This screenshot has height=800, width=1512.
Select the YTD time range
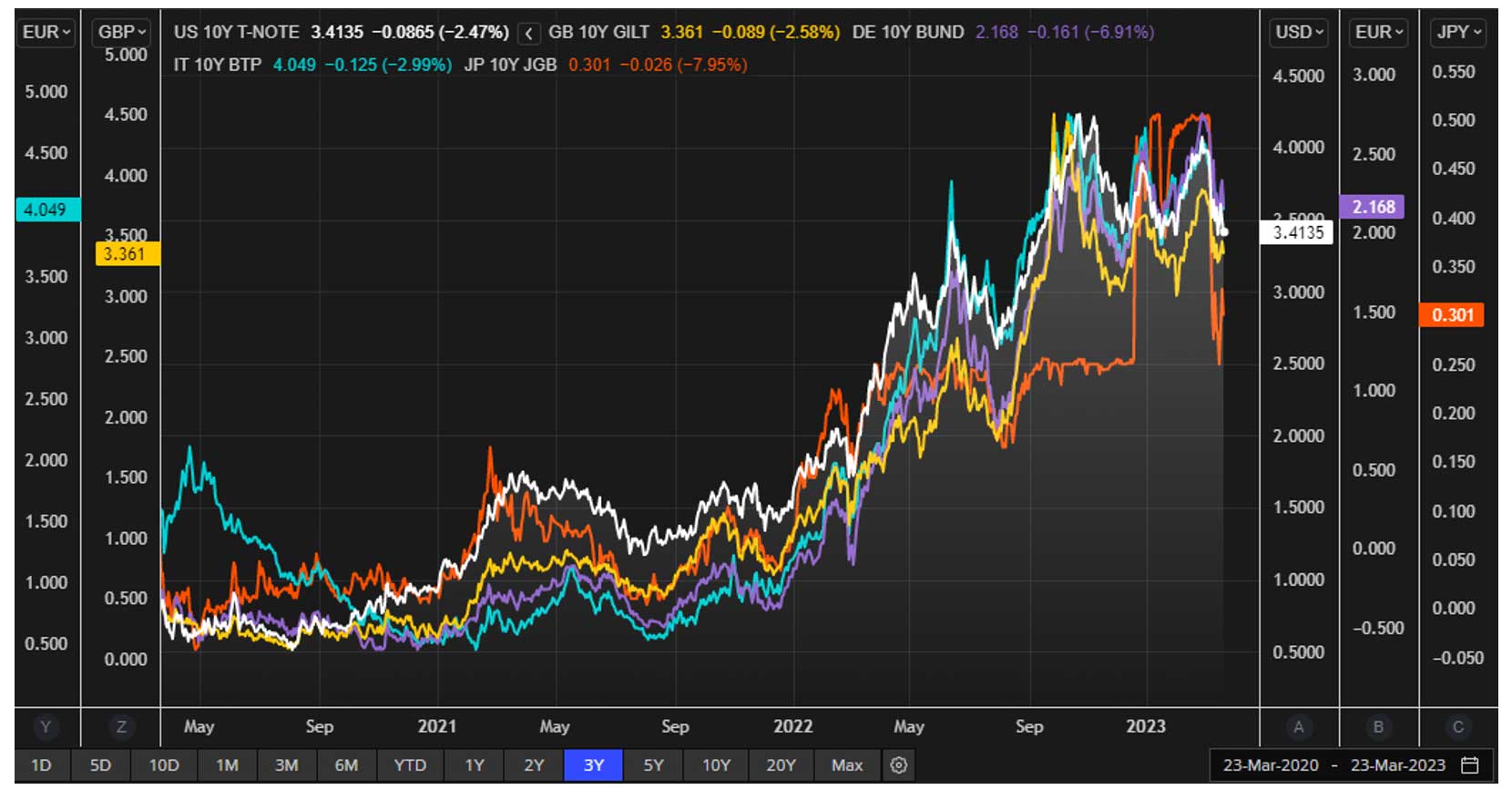click(x=410, y=765)
